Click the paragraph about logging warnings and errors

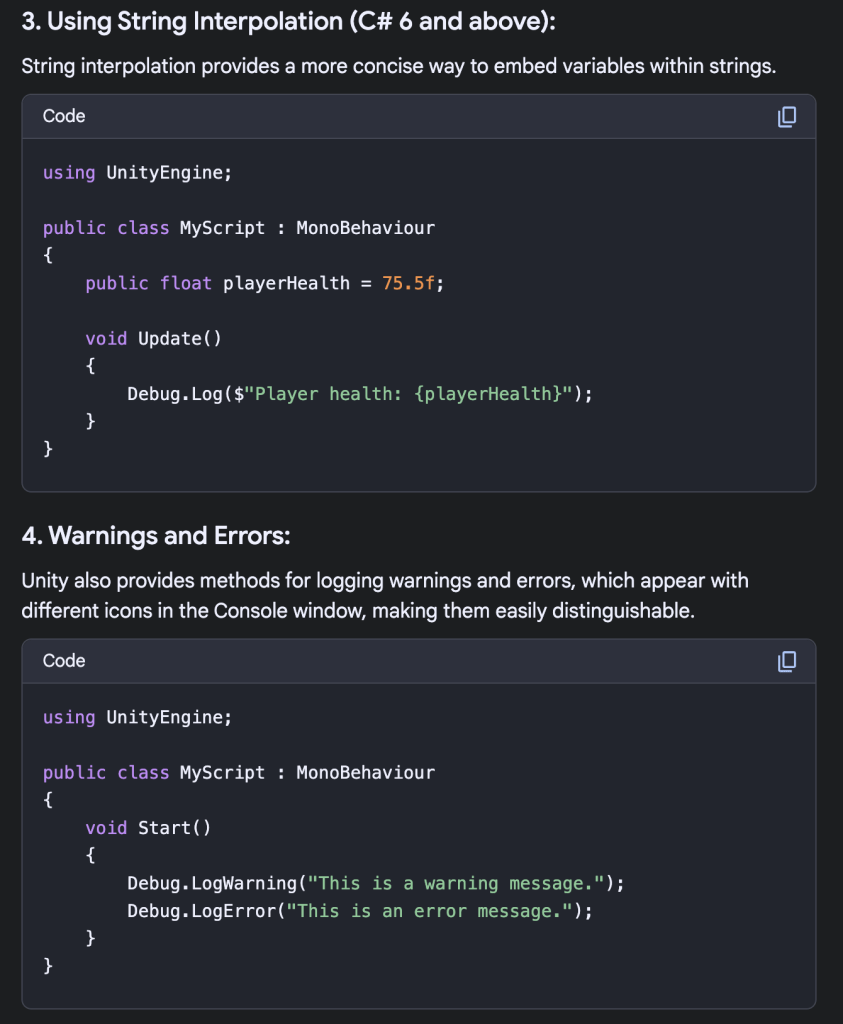pyautogui.click(x=385, y=595)
